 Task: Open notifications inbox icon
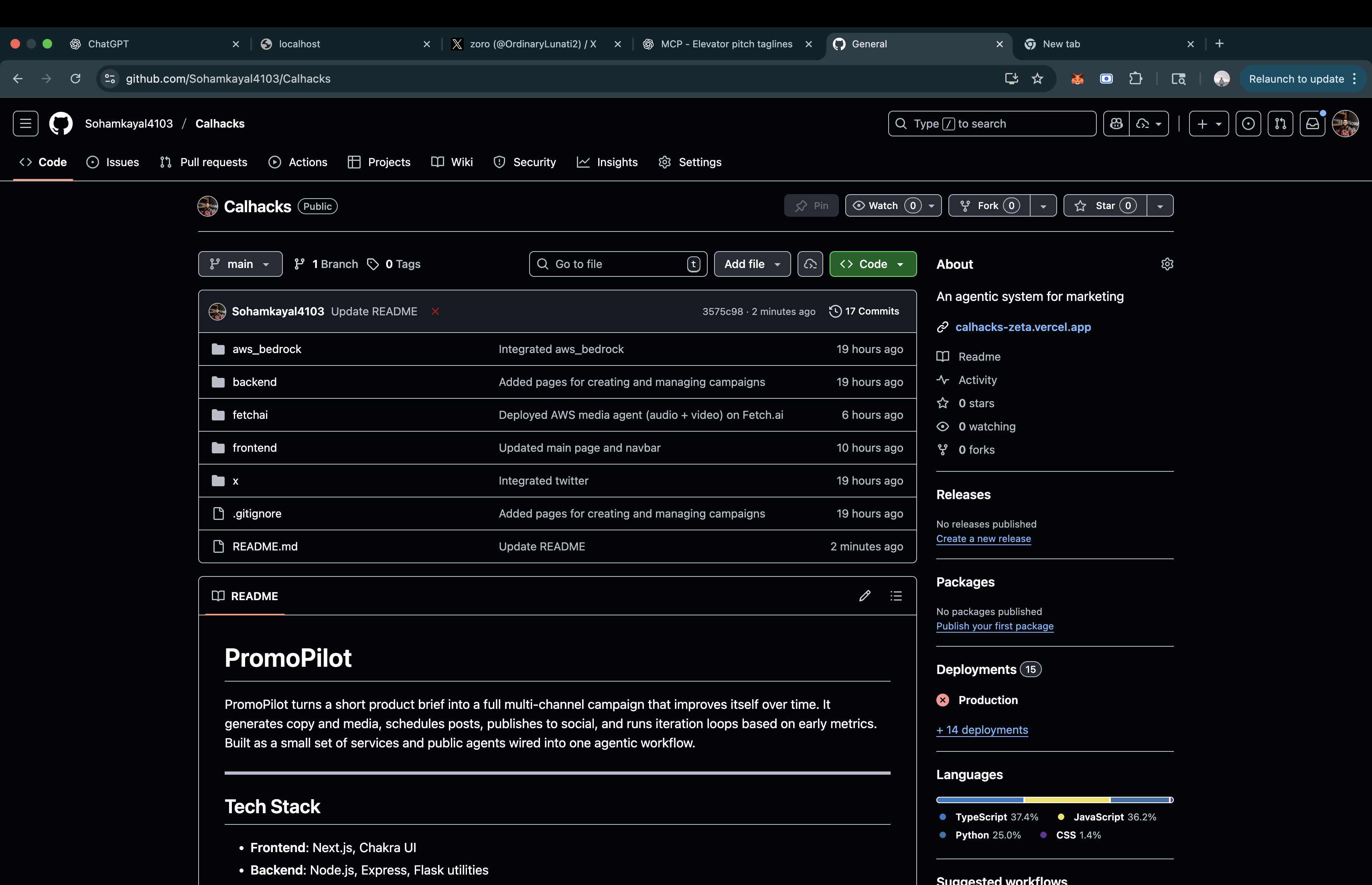(1313, 124)
